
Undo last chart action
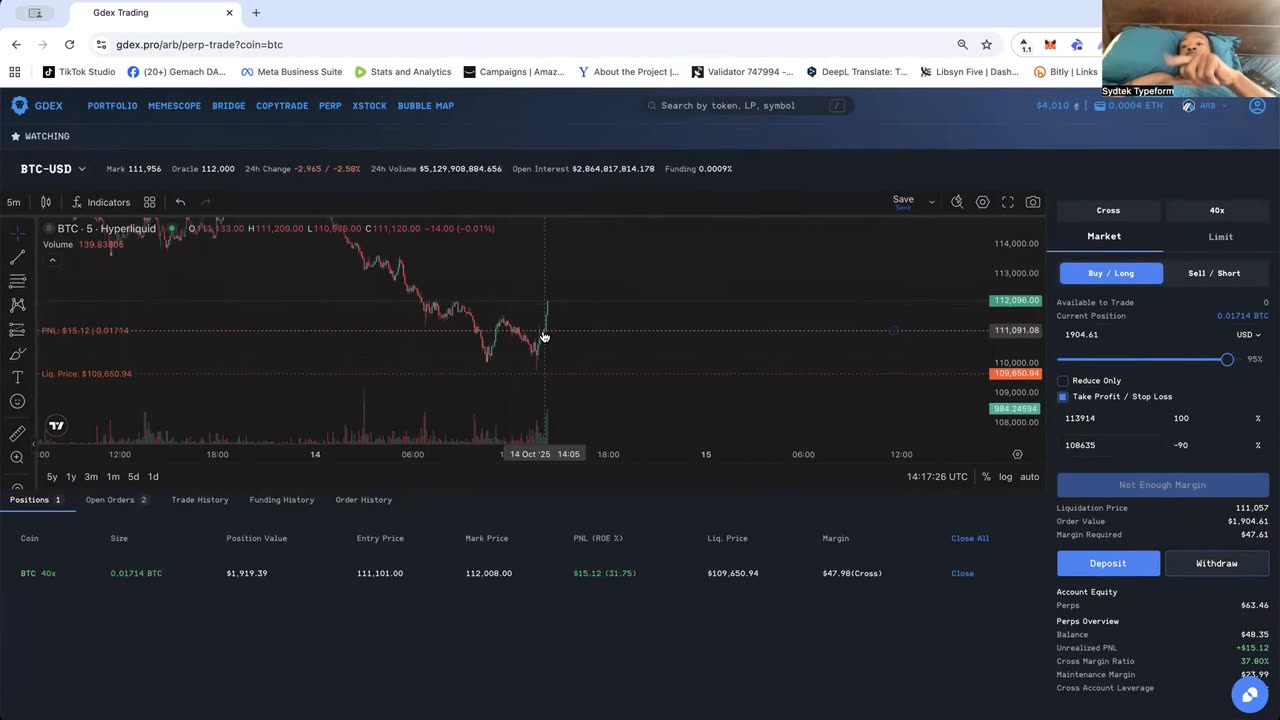[180, 202]
